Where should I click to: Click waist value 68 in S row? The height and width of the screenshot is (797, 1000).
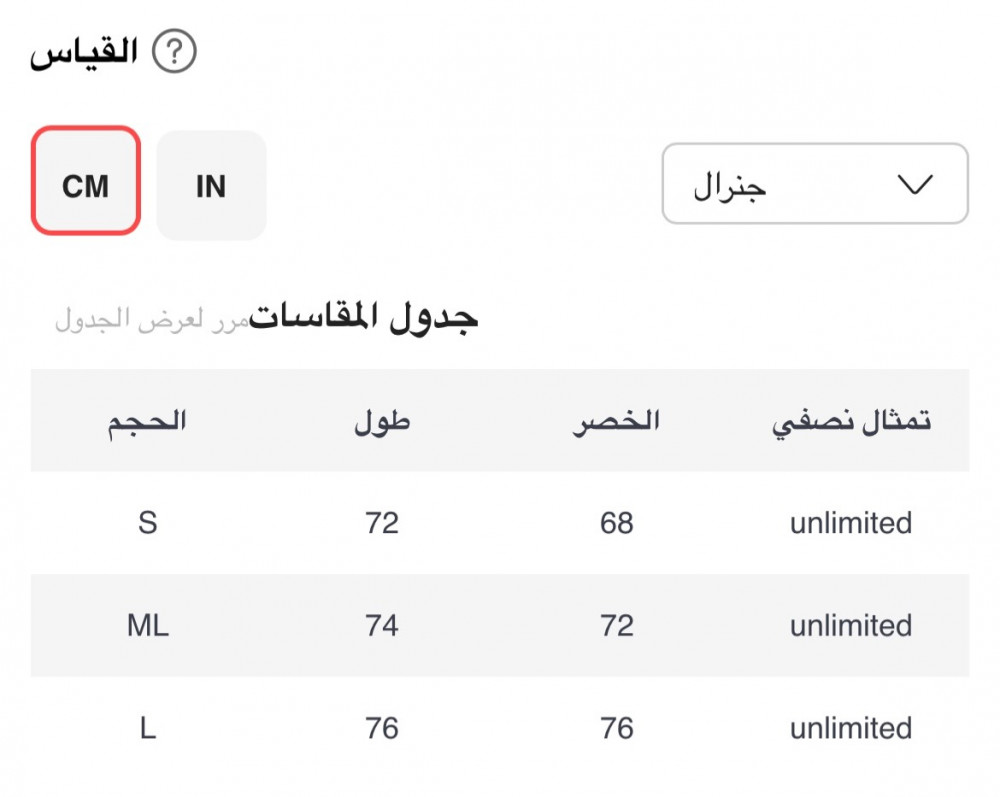point(616,523)
